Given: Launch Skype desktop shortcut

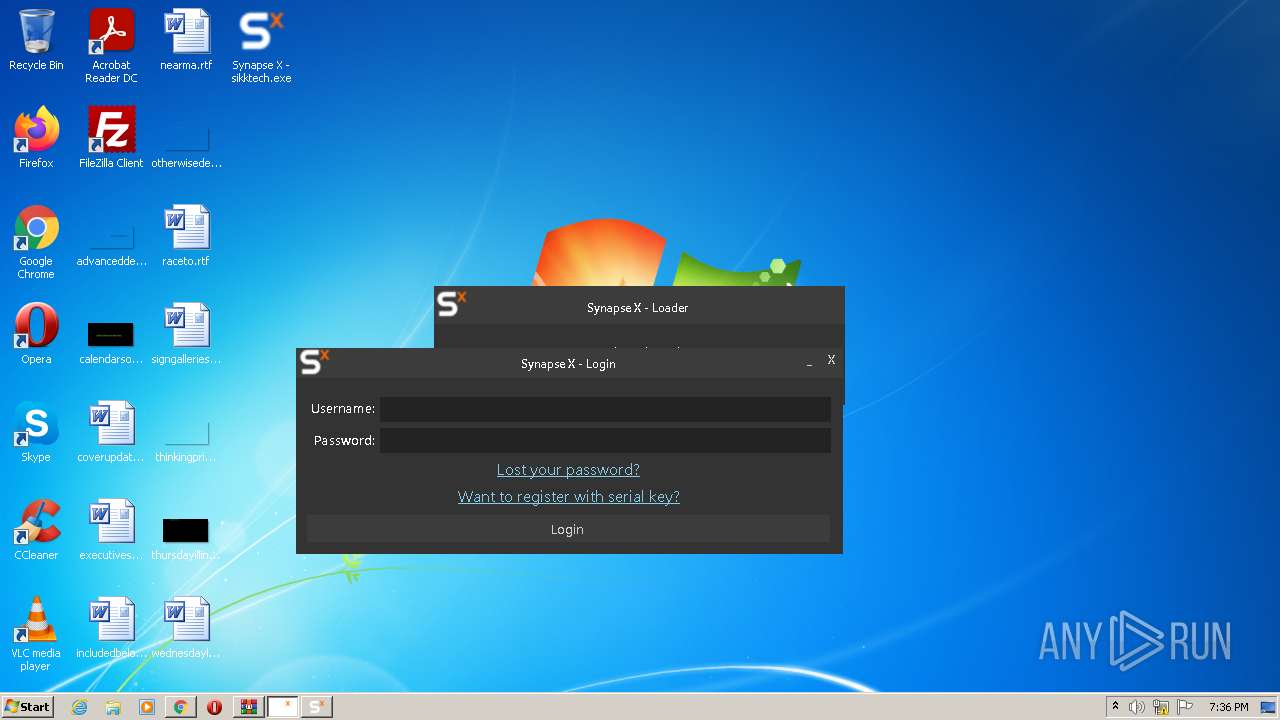Looking at the screenshot, I should pyautogui.click(x=36, y=432).
